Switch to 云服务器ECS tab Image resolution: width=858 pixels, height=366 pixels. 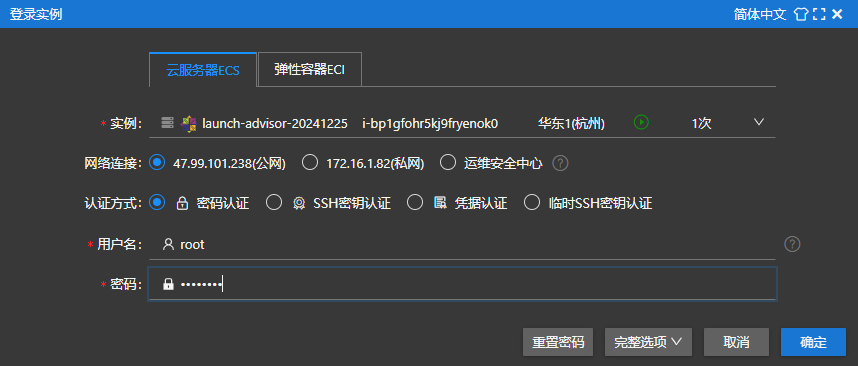[x=203, y=70]
